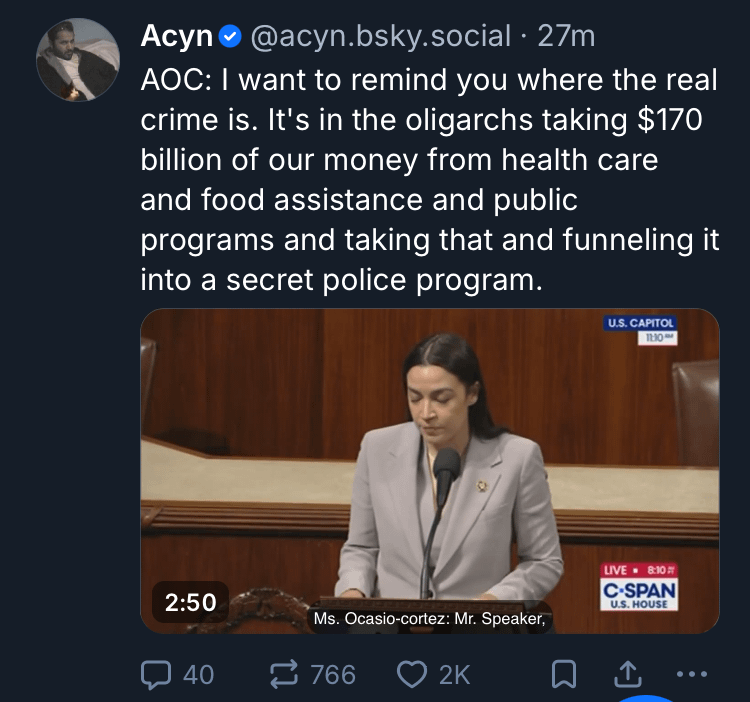Screen dimensions: 750x702
Task: Click the 2K likes count
Action: coord(454,675)
